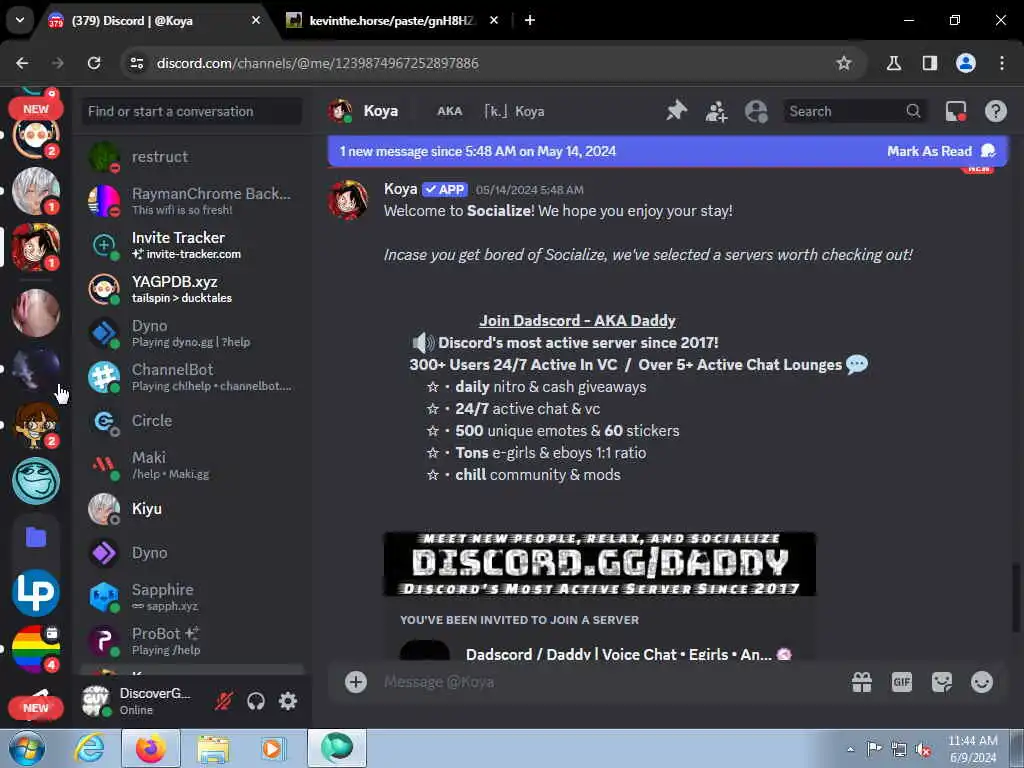The image size is (1024, 768).
Task: Open DISCORD.GG/DADDY banner image
Action: point(600,564)
